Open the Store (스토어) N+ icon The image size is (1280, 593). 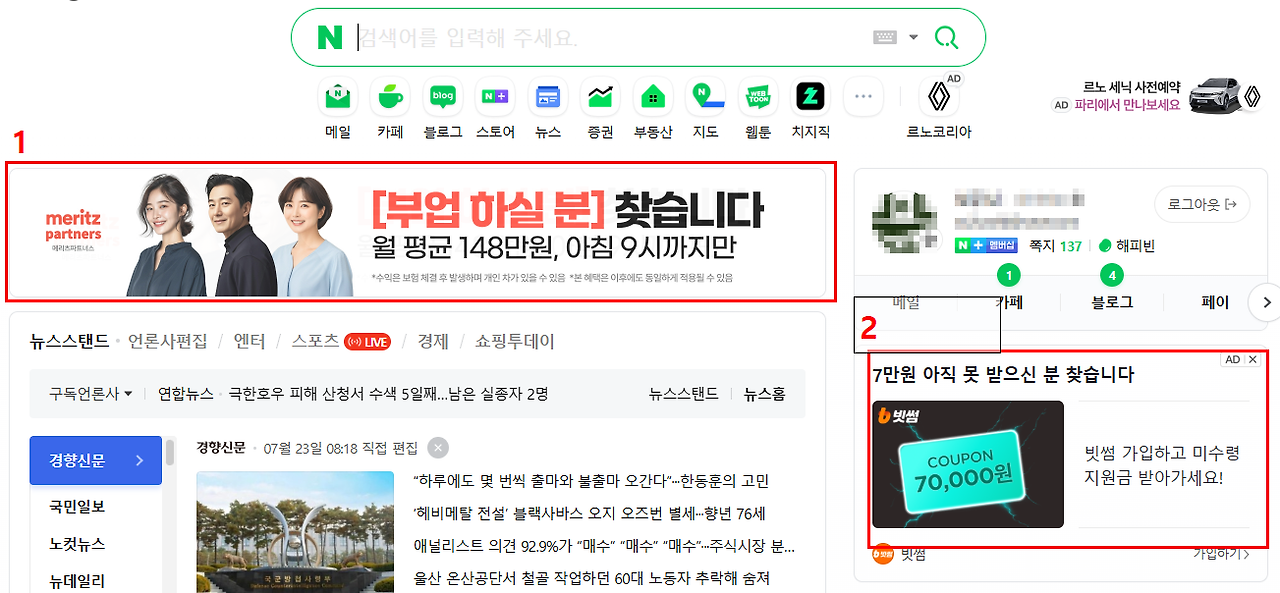(x=495, y=97)
